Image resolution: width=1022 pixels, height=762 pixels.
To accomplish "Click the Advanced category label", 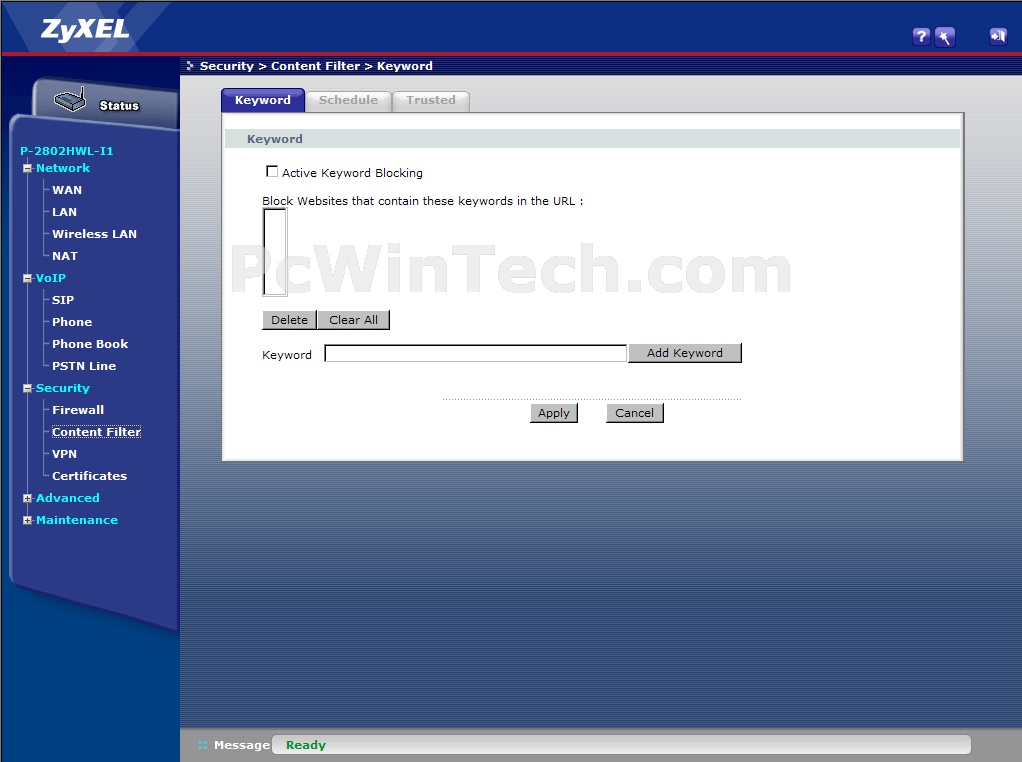I will [68, 498].
